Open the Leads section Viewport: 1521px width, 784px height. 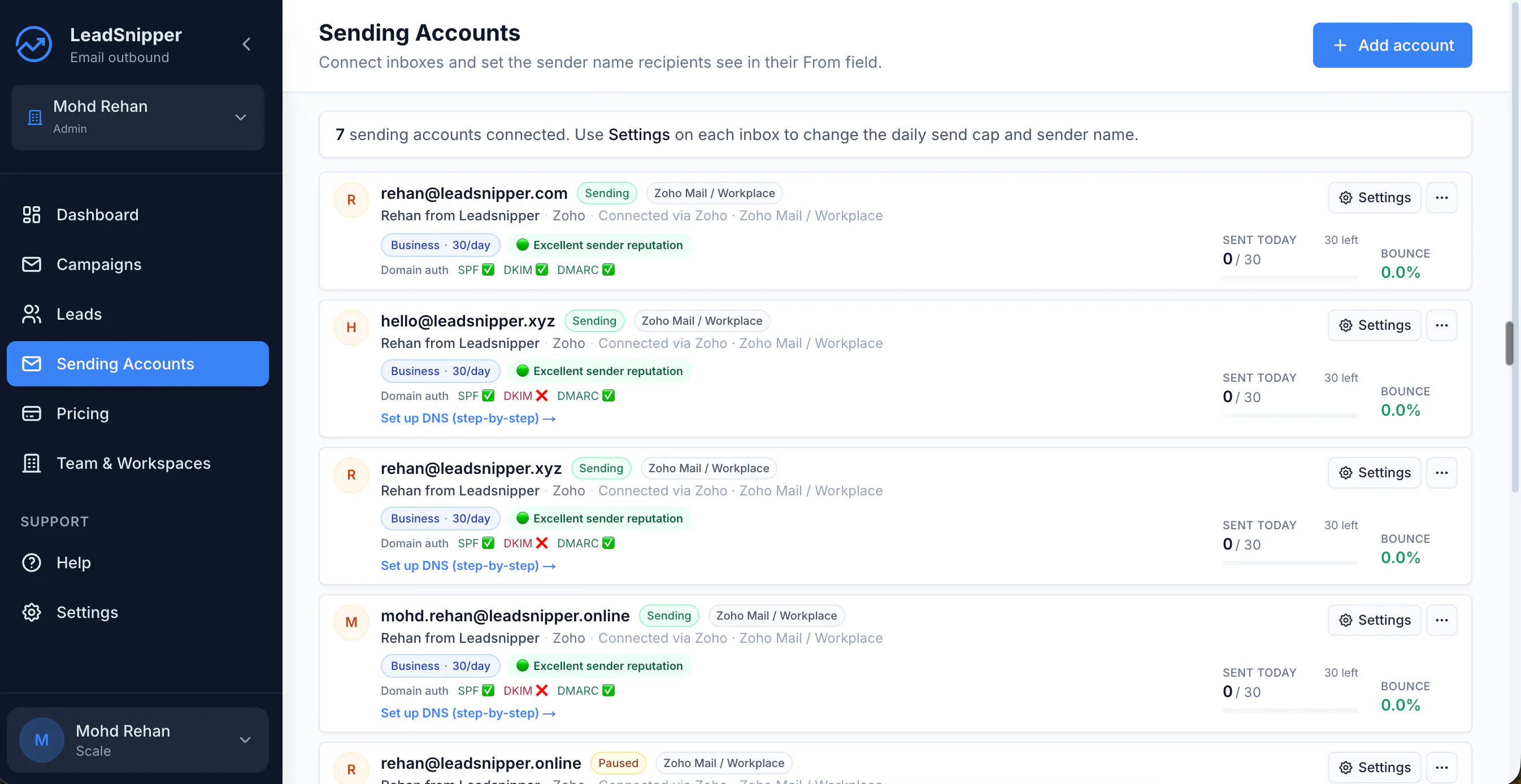(x=137, y=314)
